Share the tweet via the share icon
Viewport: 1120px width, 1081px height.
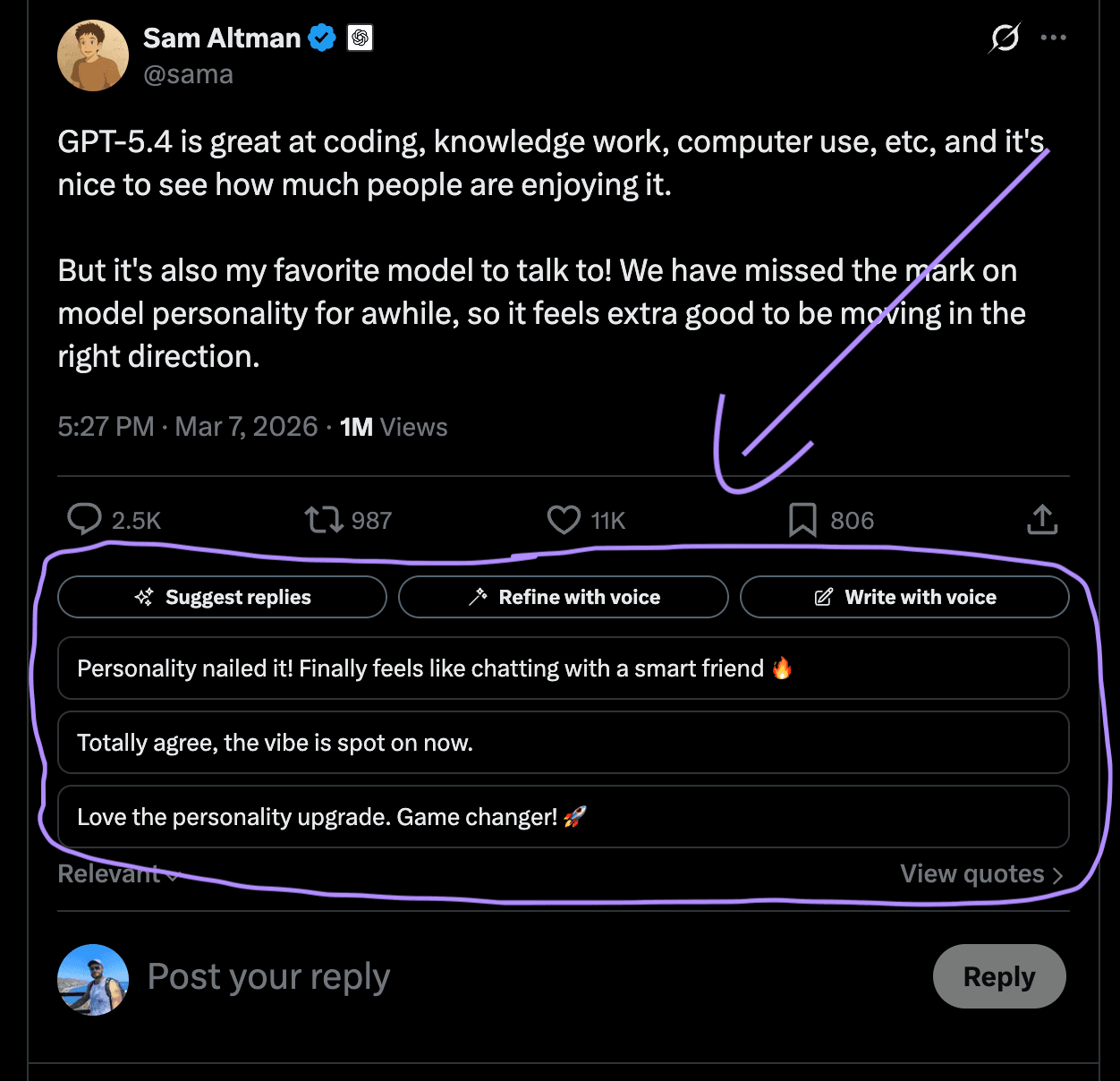[x=1041, y=519]
